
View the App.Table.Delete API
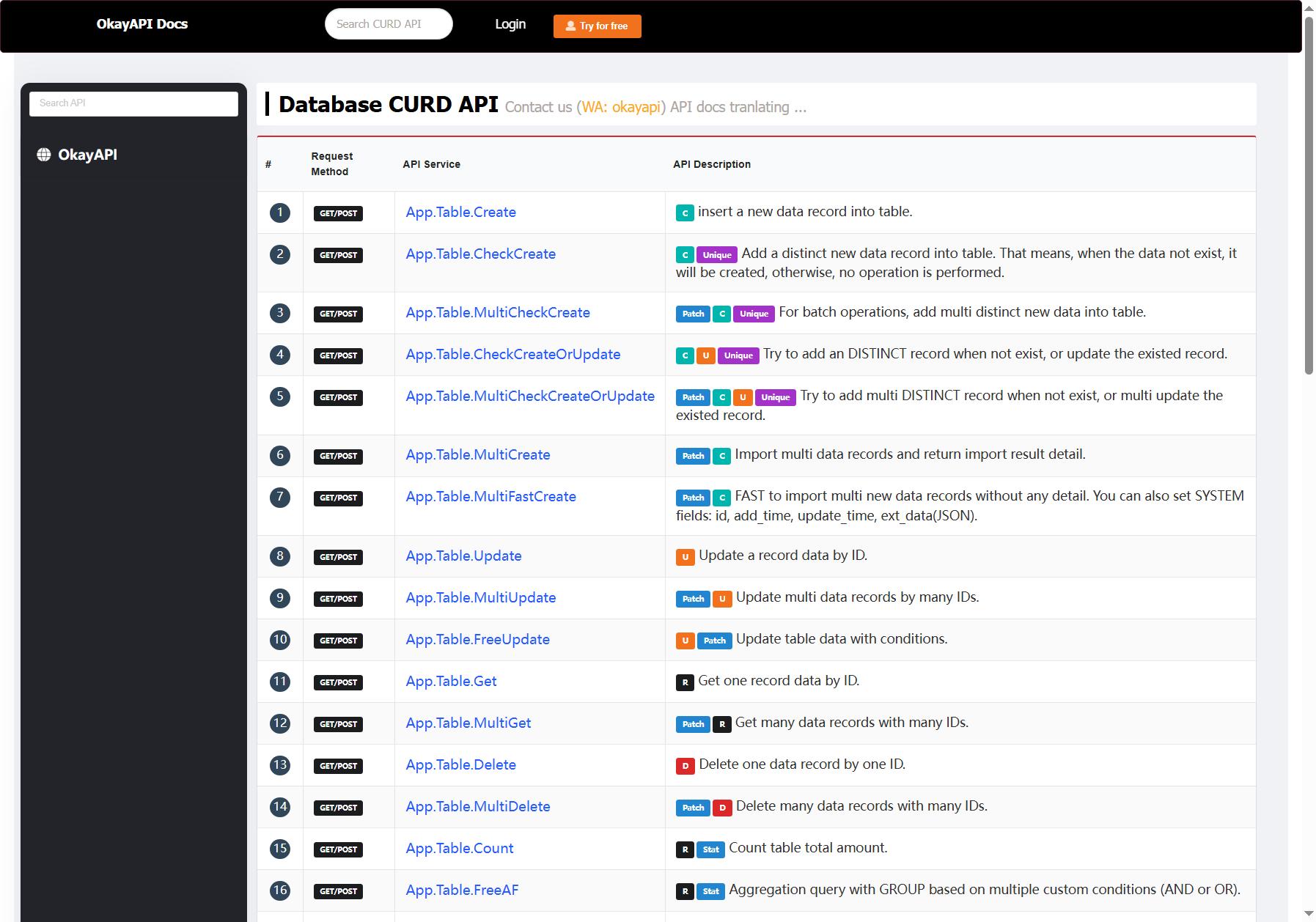point(460,765)
